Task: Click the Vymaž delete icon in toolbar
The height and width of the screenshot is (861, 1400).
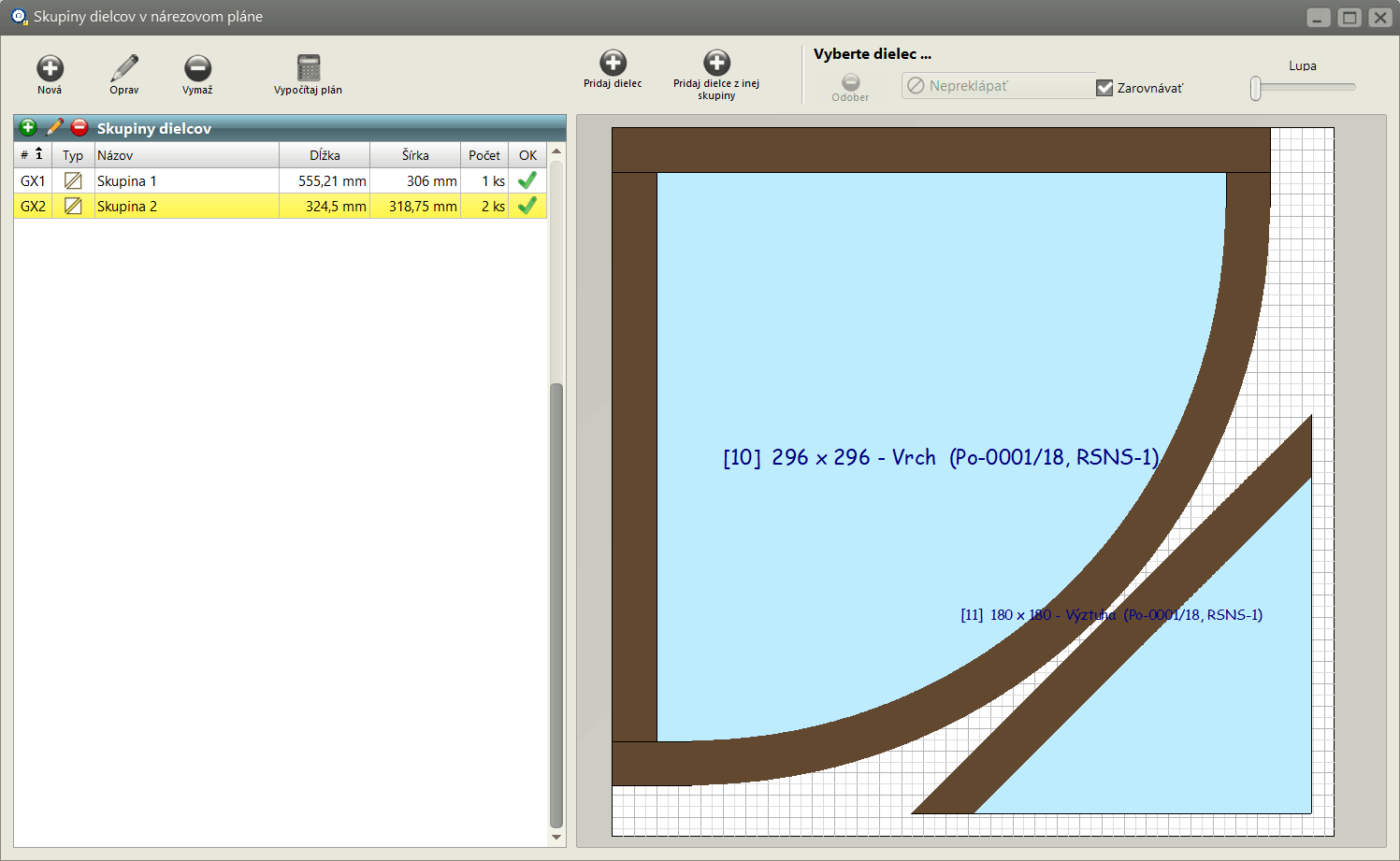Action: 197,68
